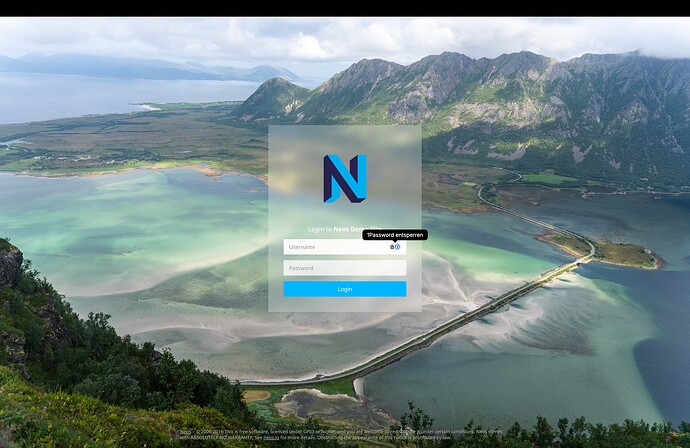Click the '1Password entsperren' tooltip
The height and width of the screenshot is (448, 690).
[x=395, y=234]
